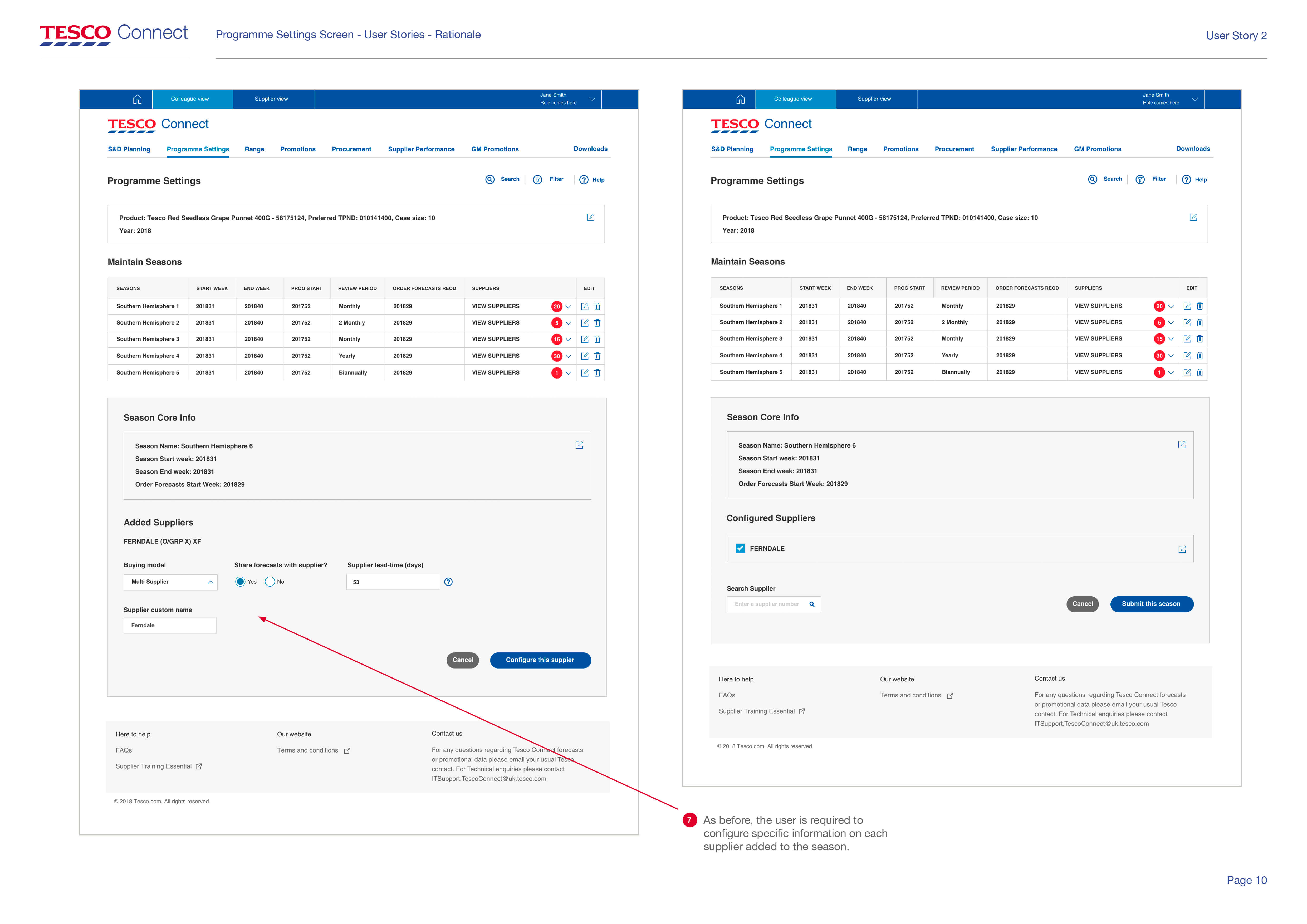Expand suppliers chevron for Southern Hemisphere 4, left table

pos(568,356)
